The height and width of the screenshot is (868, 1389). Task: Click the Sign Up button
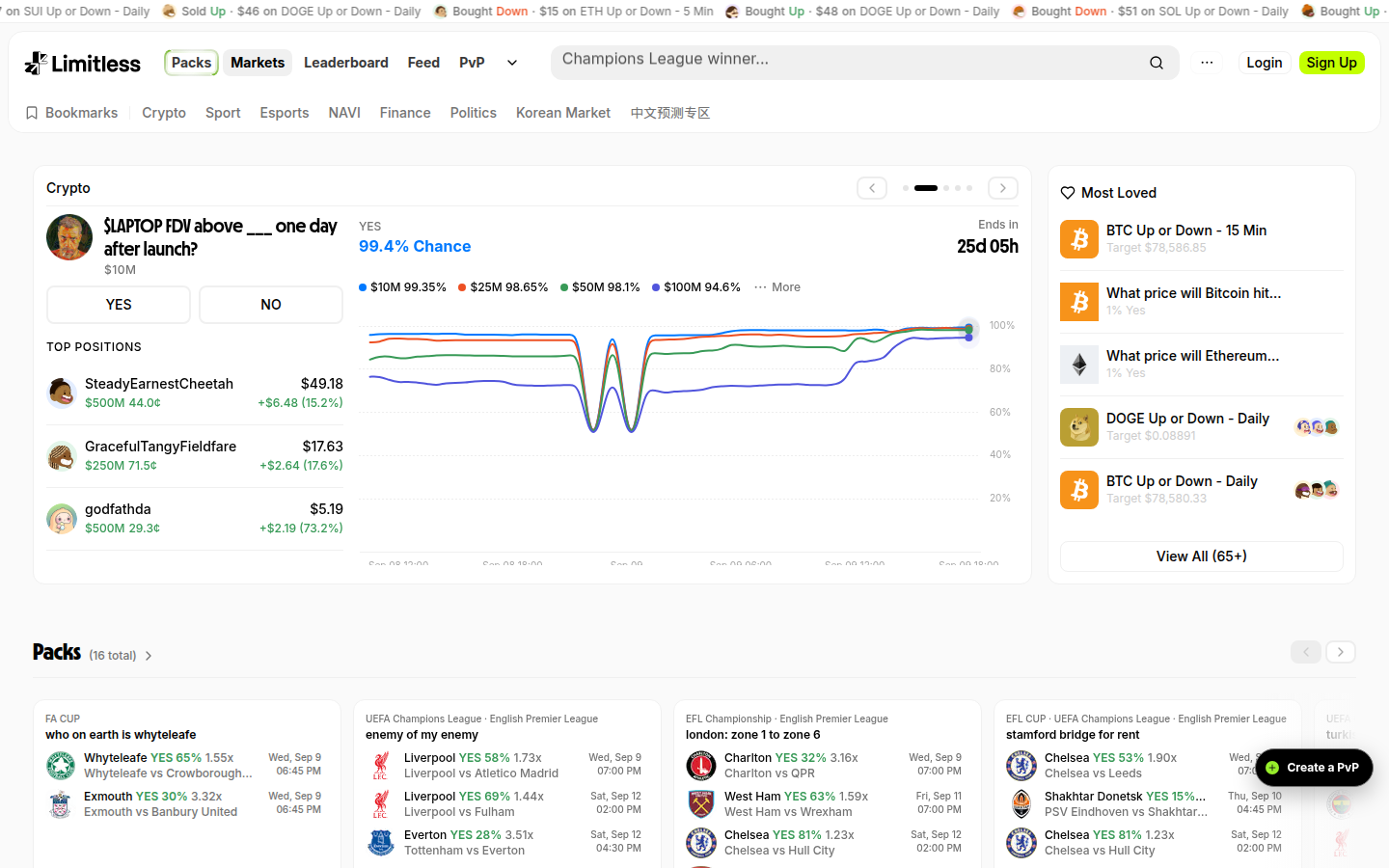1331,63
